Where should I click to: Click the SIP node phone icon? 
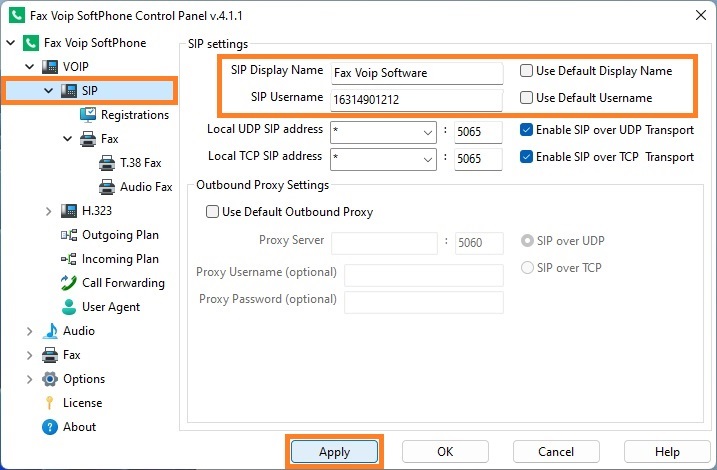pos(69,91)
